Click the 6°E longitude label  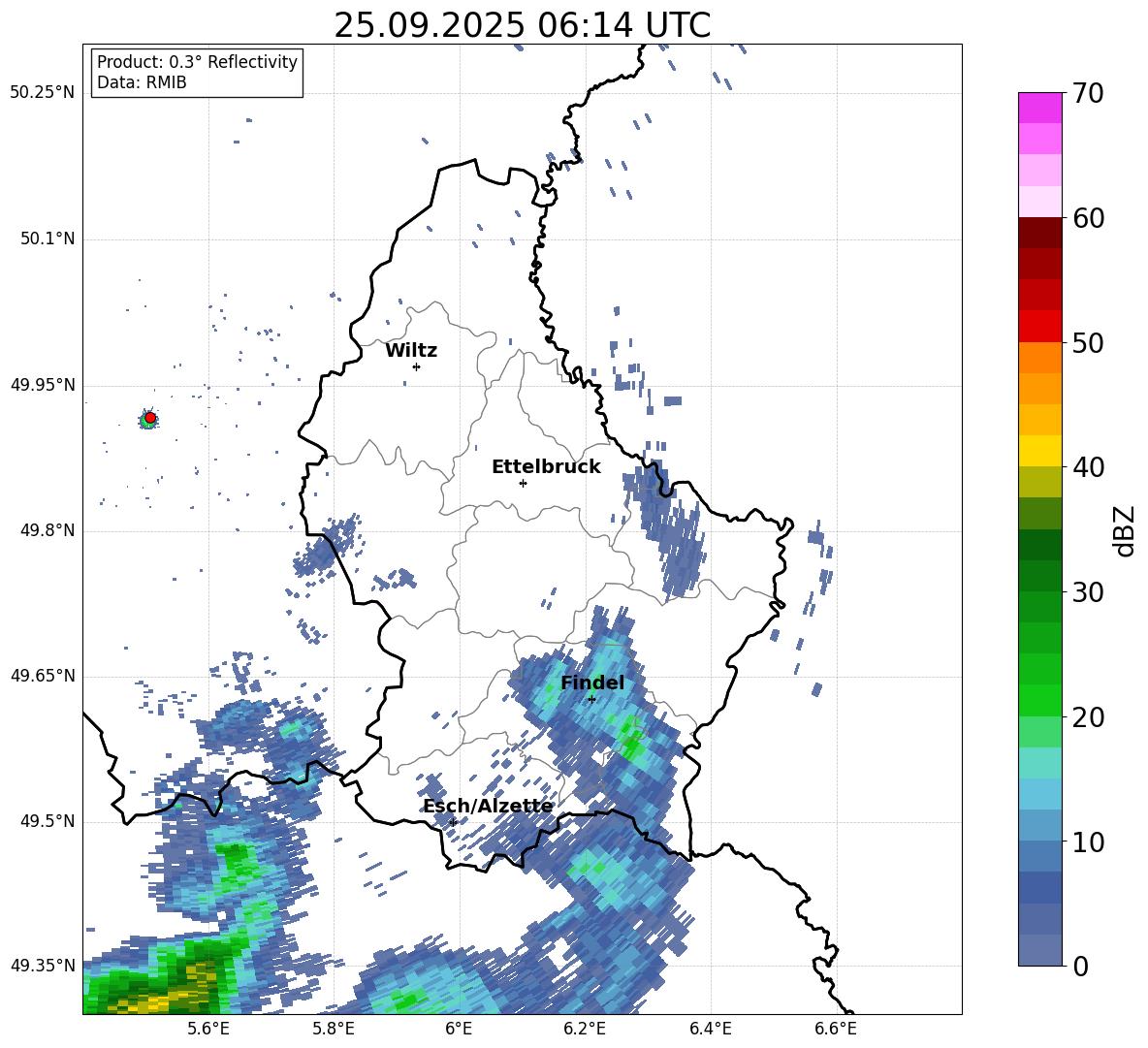point(459,1029)
